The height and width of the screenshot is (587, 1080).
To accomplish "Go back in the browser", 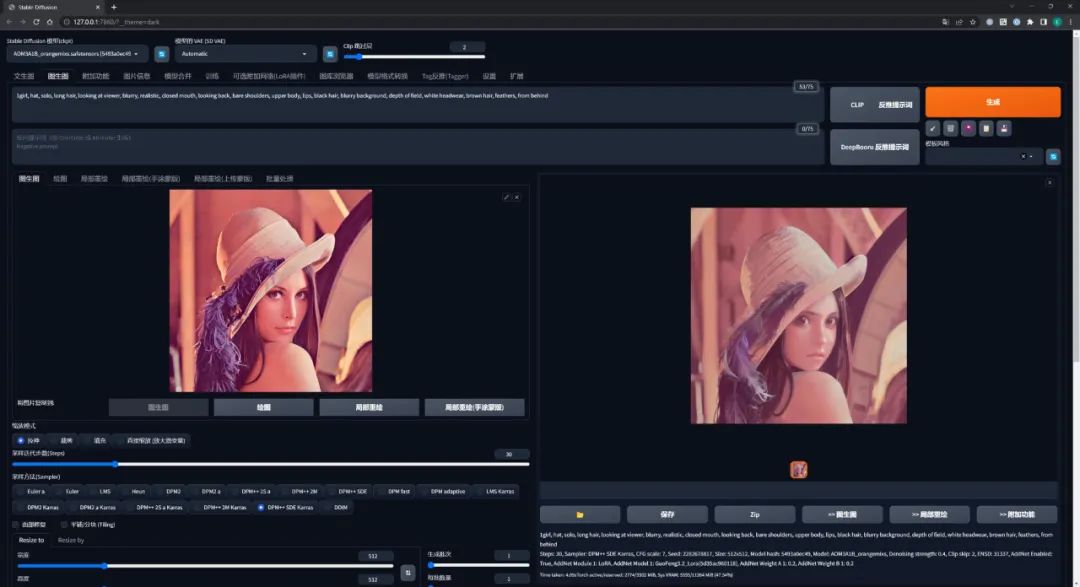I will pyautogui.click(x=9, y=22).
